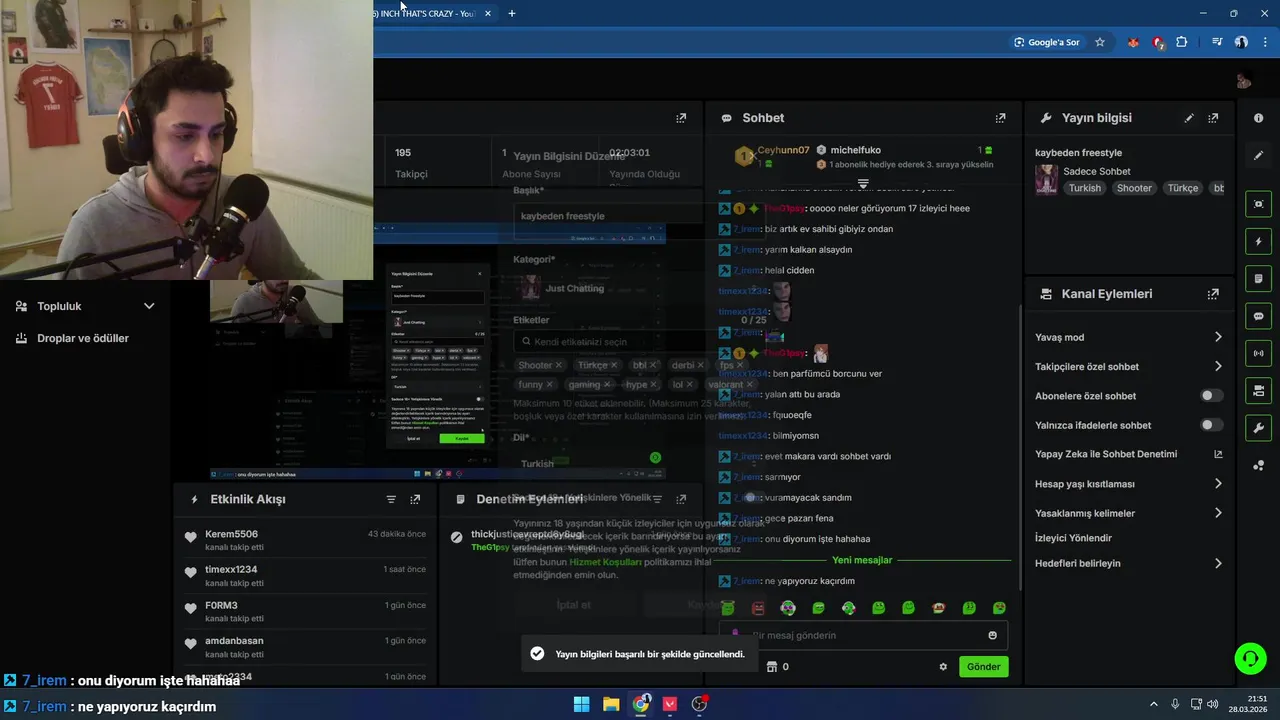1280x720 pixels.
Task: Click the broadcast signal icon in right sidebar
Action: click(1258, 353)
